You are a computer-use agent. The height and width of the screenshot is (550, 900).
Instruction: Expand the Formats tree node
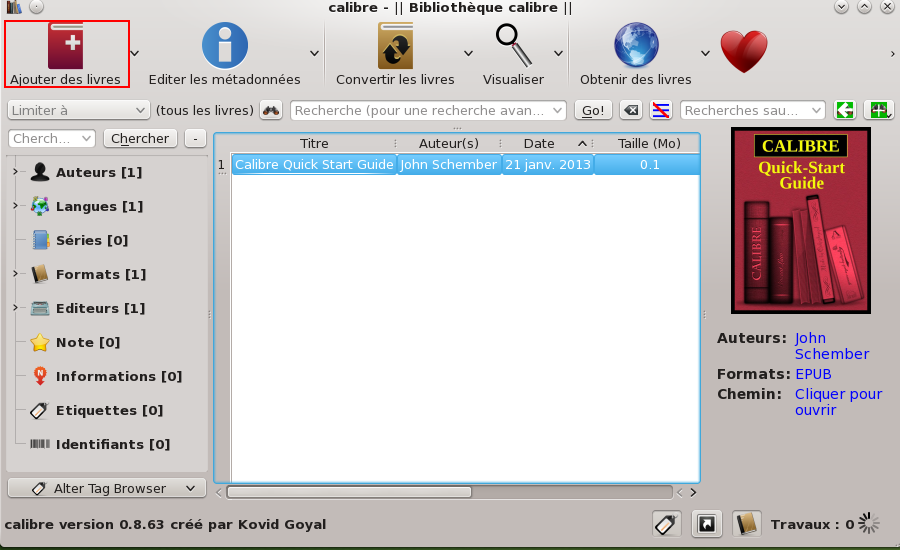pyautogui.click(x=15, y=274)
